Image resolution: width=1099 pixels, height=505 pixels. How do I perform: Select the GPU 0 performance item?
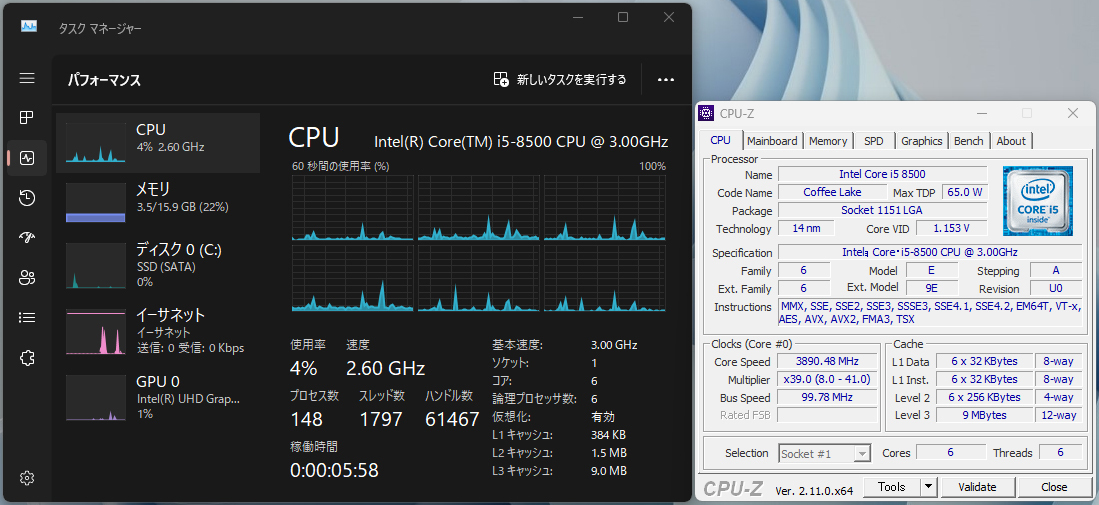pyautogui.click(x=158, y=397)
